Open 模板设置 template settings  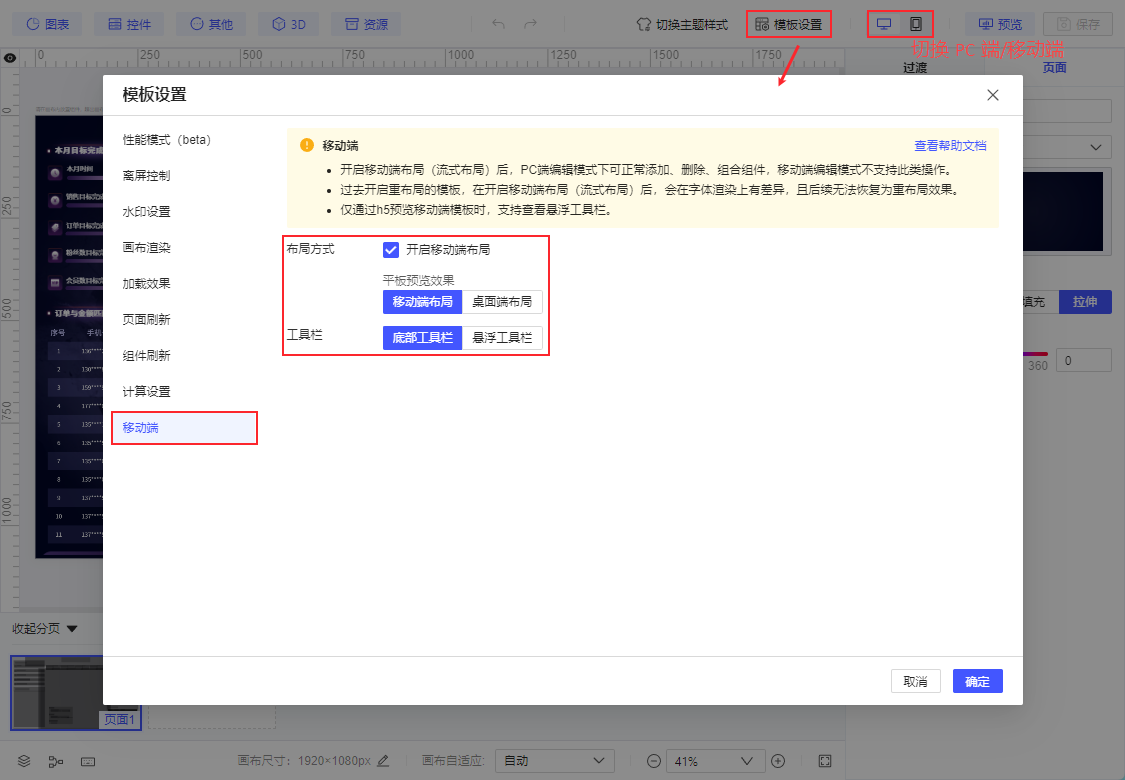[x=789, y=25]
